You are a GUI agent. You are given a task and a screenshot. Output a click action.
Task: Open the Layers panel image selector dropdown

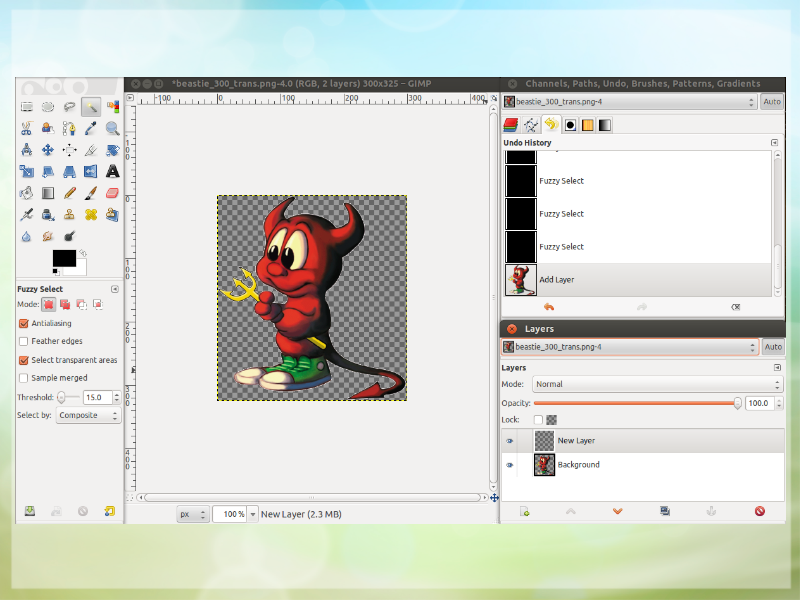click(x=630, y=347)
